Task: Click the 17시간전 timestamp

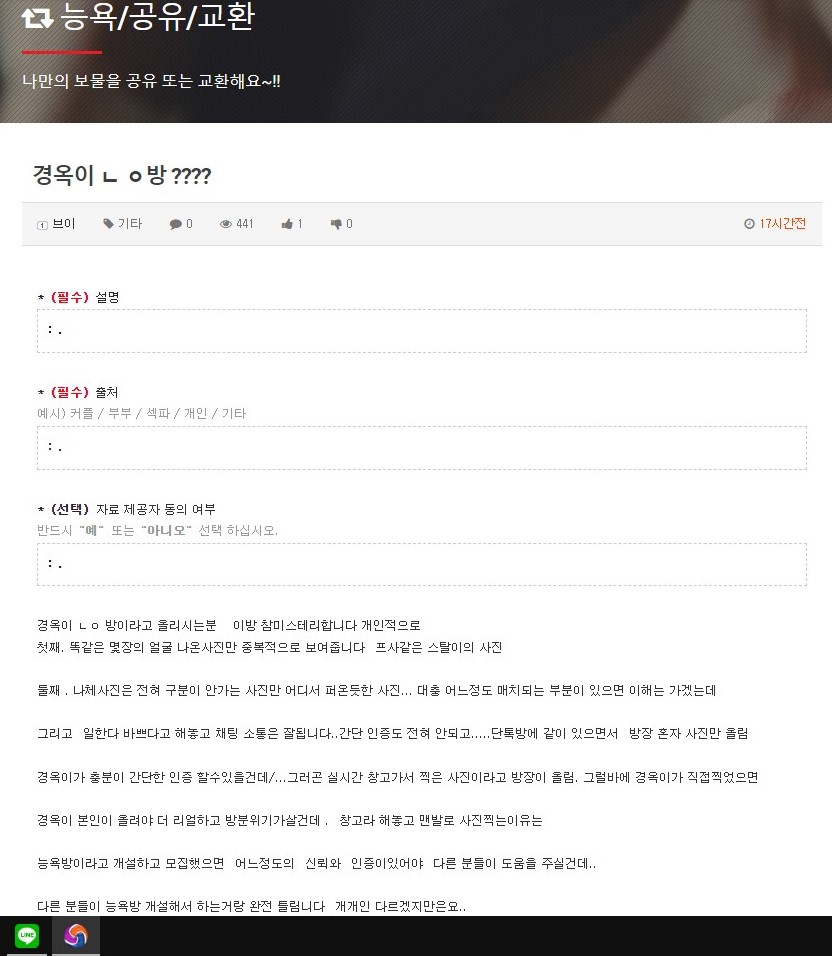Action: [782, 224]
